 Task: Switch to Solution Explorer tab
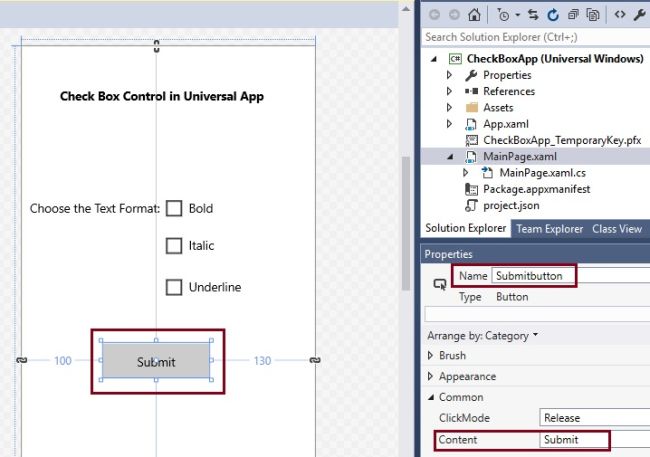[466, 228]
